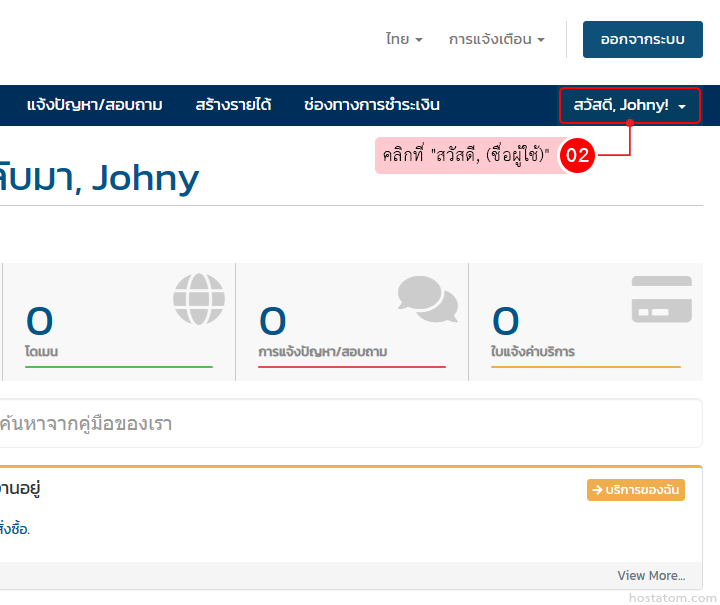Click the red 02 step badge
The image size is (720, 605).
(577, 155)
